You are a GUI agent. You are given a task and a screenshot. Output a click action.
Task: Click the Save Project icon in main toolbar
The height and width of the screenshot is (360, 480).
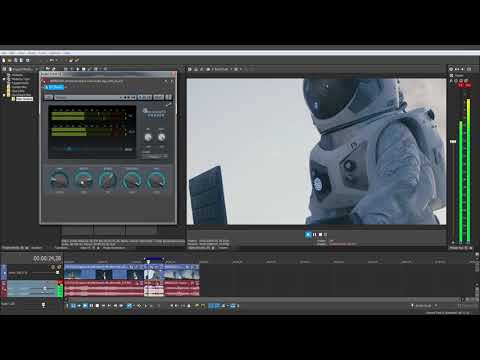coord(16,60)
